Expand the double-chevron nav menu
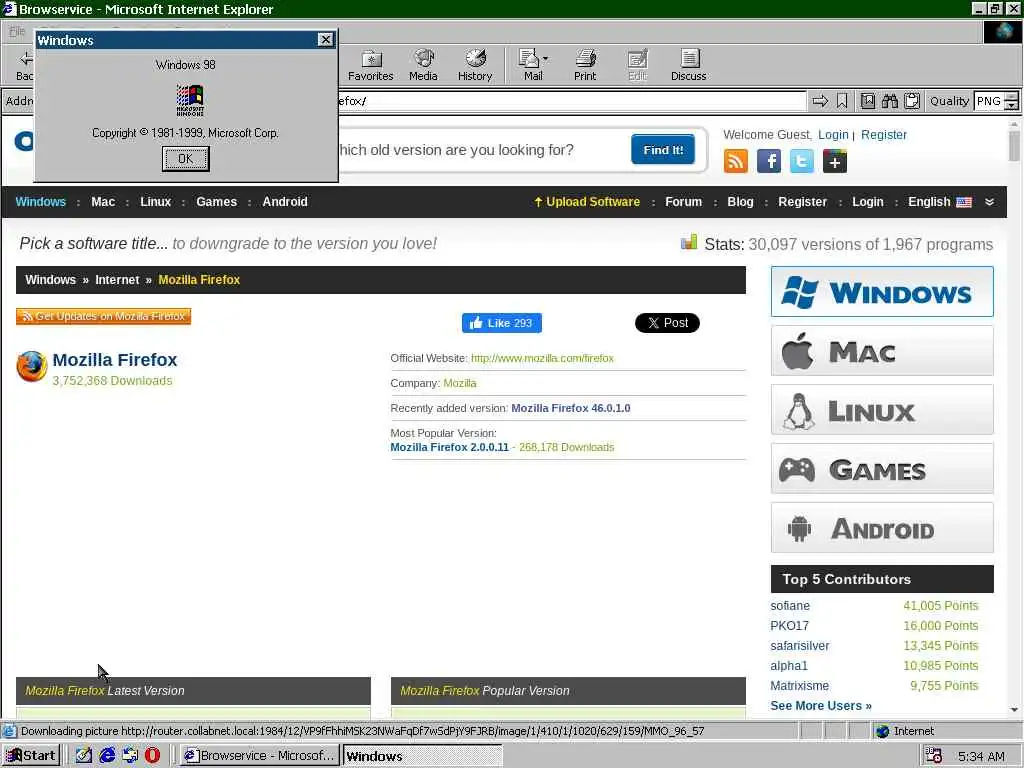Screen dimensions: 1024x768 coord(990,202)
